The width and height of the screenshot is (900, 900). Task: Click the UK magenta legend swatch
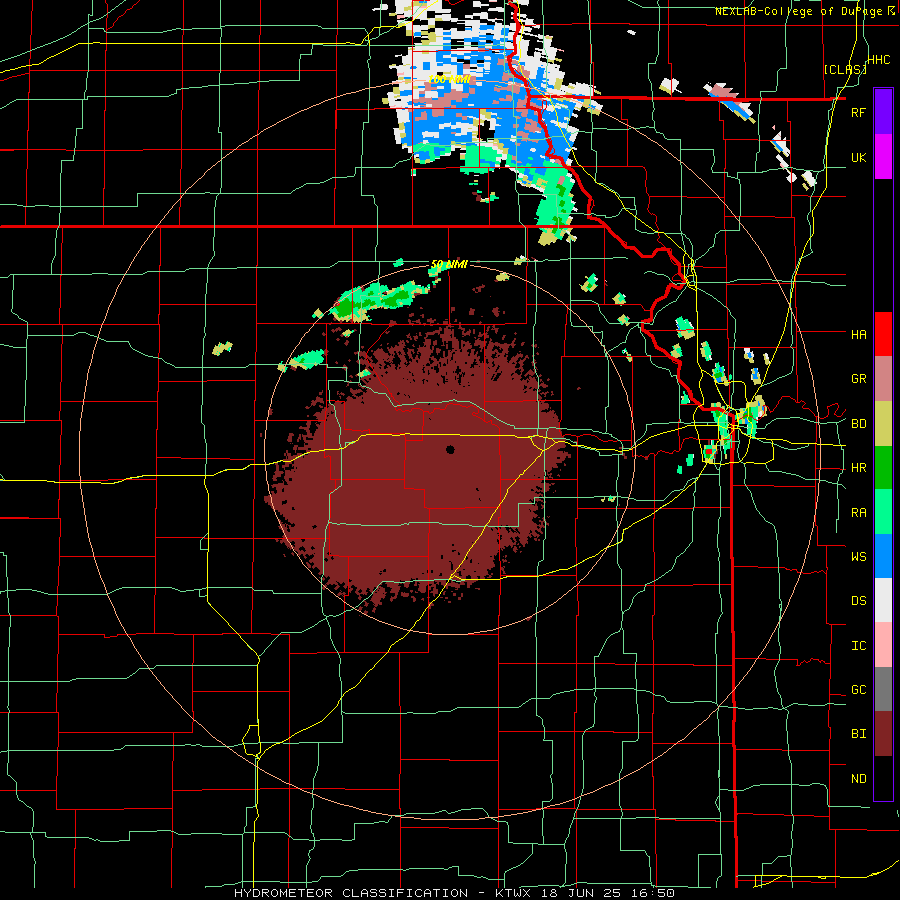[883, 156]
